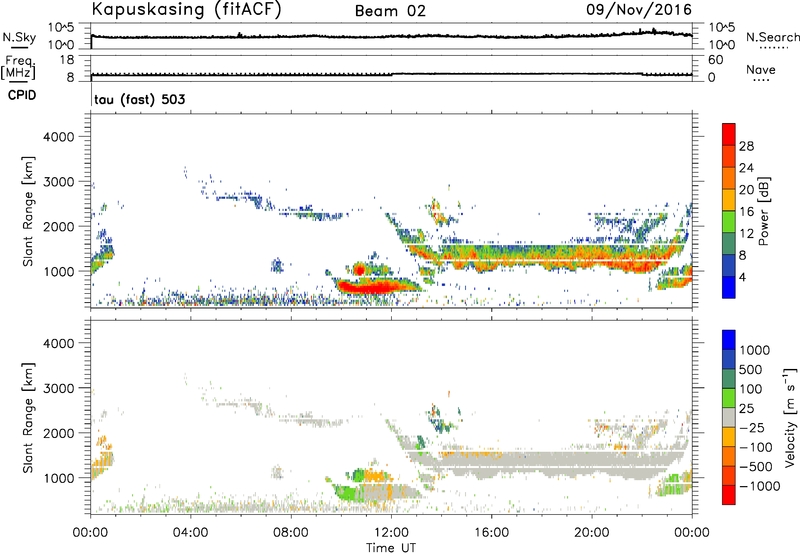Click the "20:00" time tick label

click(591, 533)
